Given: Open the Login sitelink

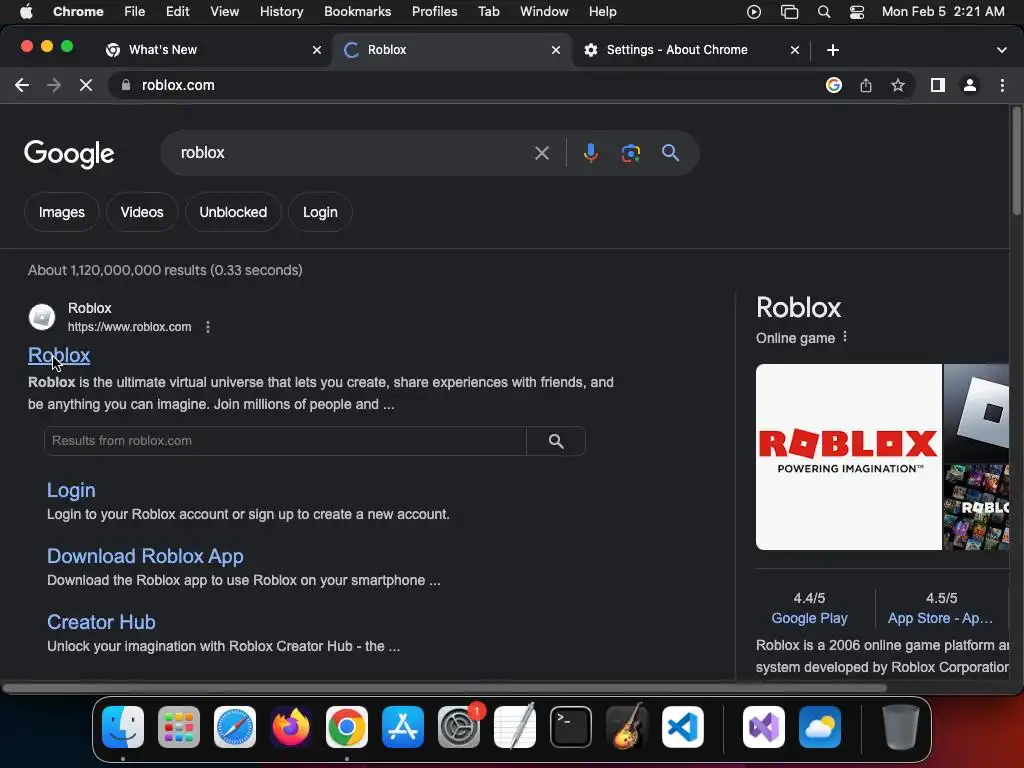Looking at the screenshot, I should pos(71,490).
